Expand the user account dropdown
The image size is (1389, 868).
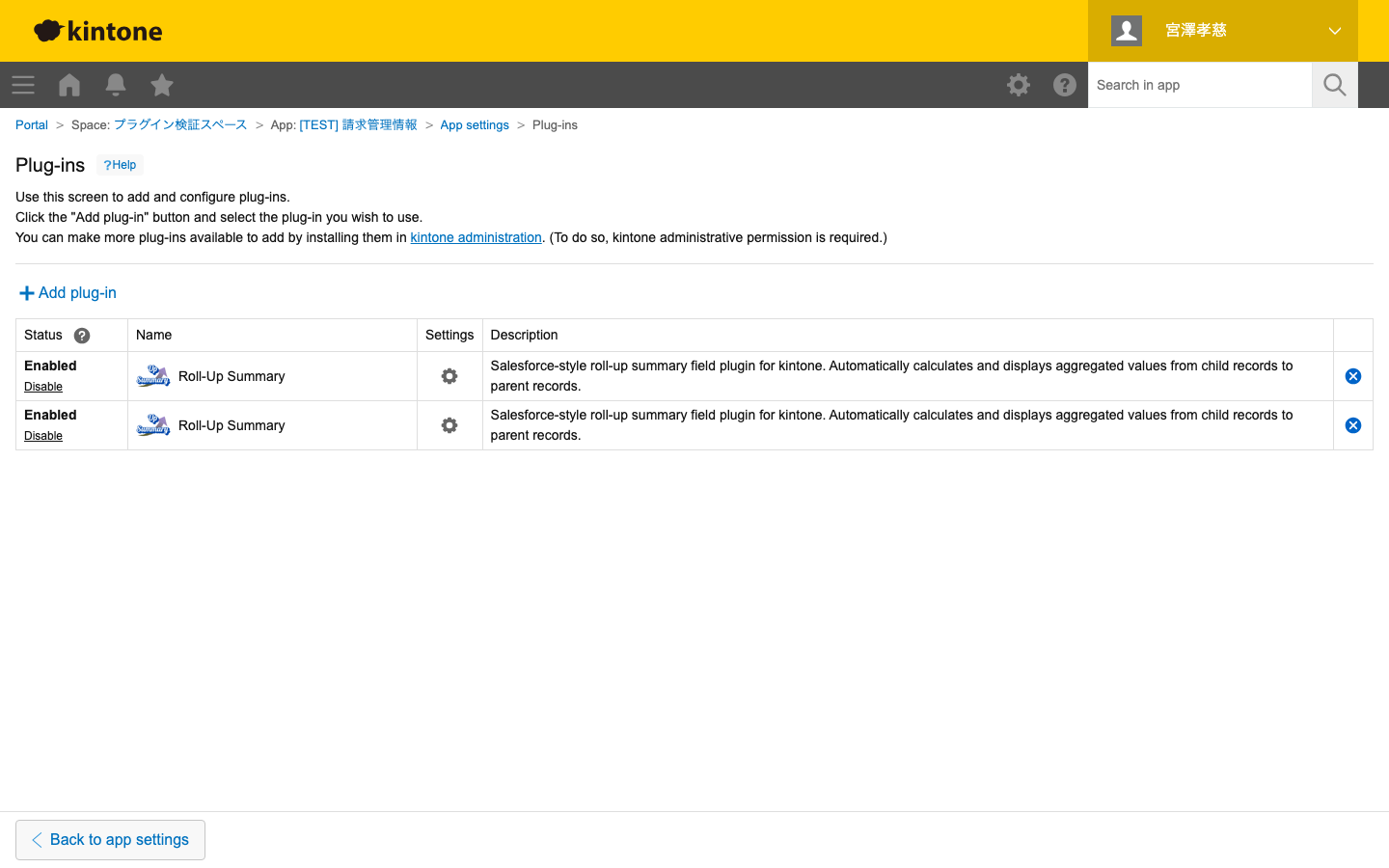(1334, 31)
